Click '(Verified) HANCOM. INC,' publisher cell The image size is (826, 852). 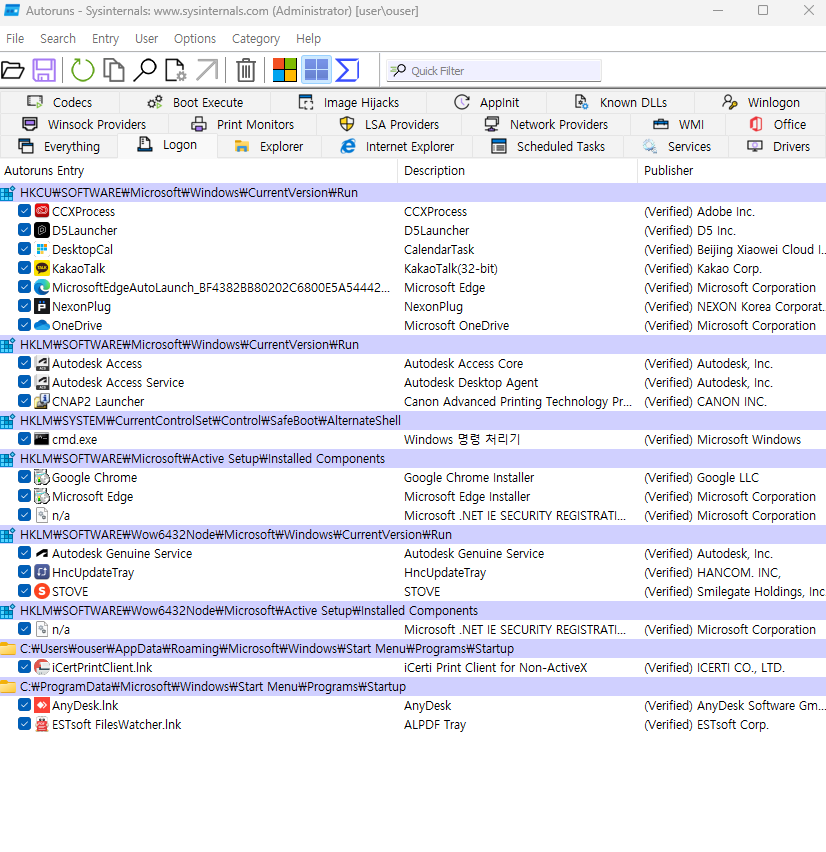(x=712, y=573)
